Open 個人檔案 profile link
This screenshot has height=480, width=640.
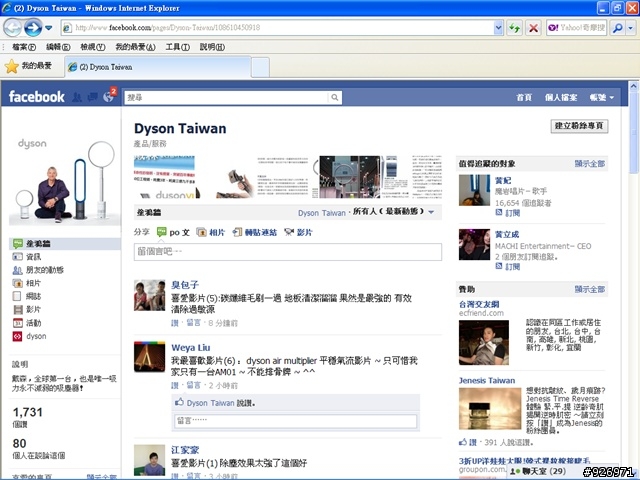561,98
